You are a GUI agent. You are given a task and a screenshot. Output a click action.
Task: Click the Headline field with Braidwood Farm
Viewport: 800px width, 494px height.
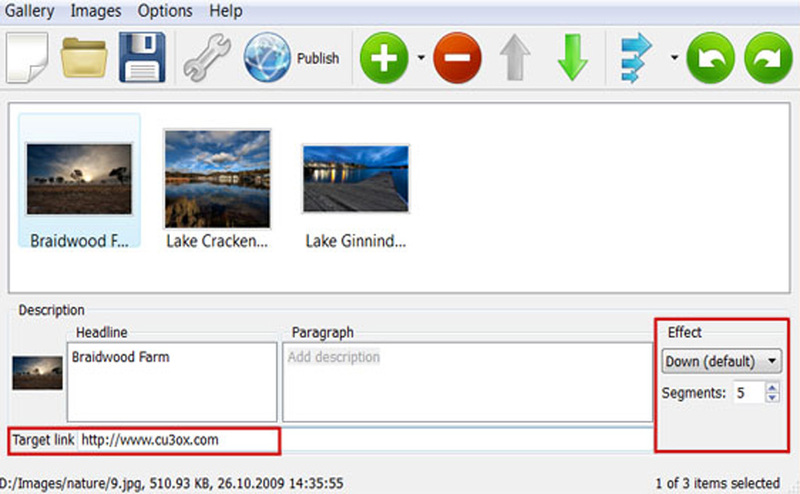(x=172, y=382)
